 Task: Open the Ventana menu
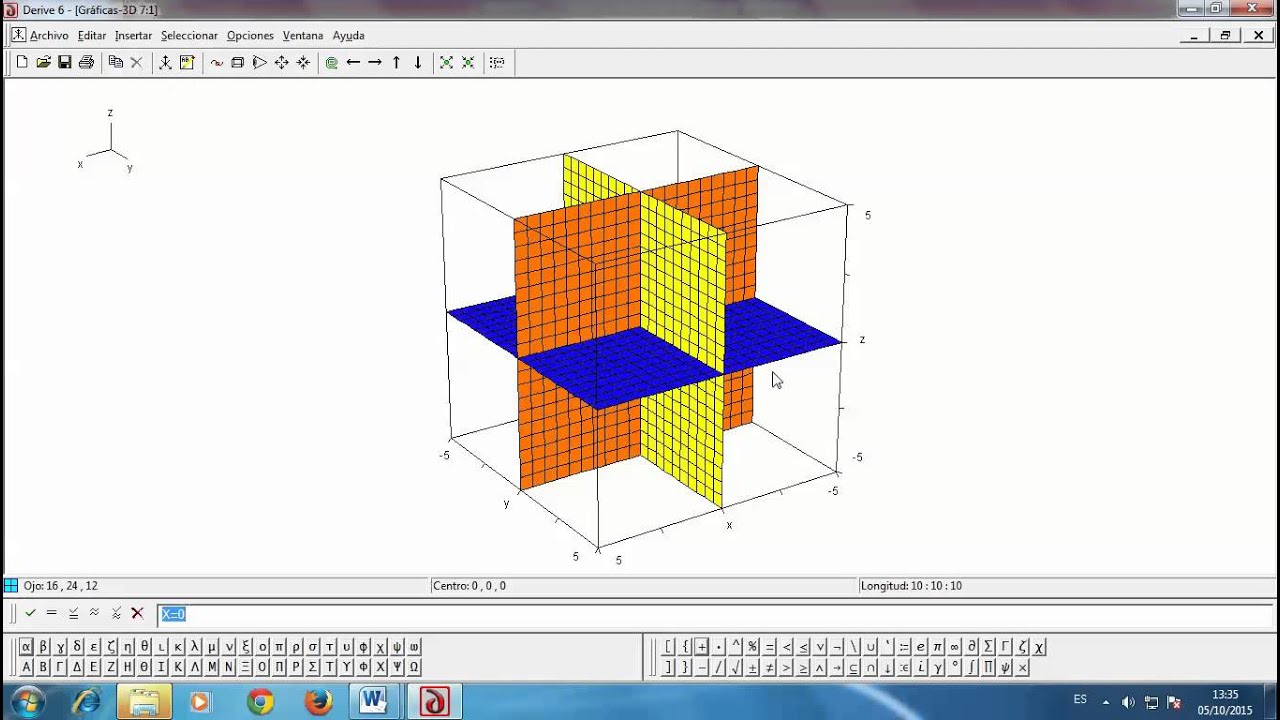(x=303, y=35)
